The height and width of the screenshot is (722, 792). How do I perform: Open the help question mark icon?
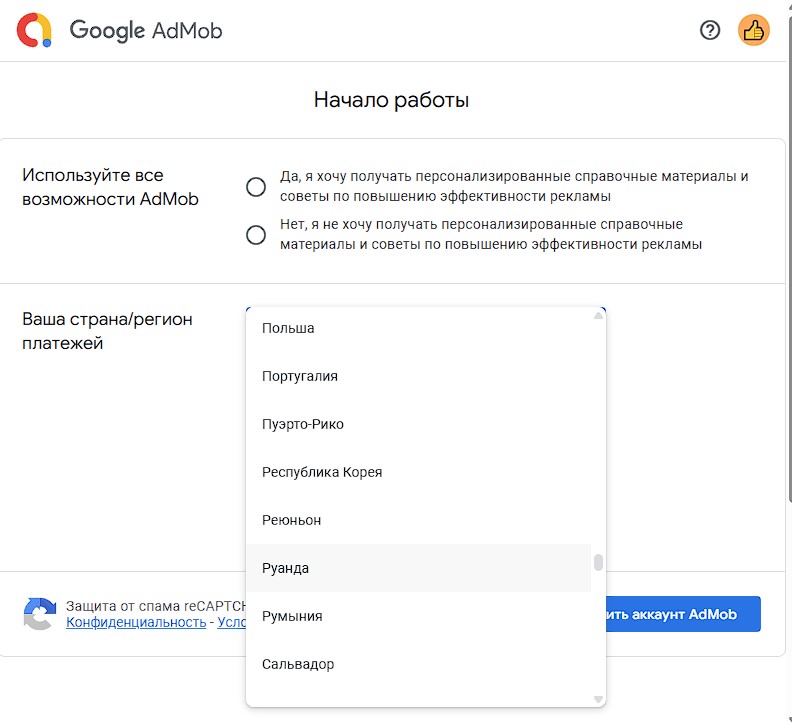[710, 30]
